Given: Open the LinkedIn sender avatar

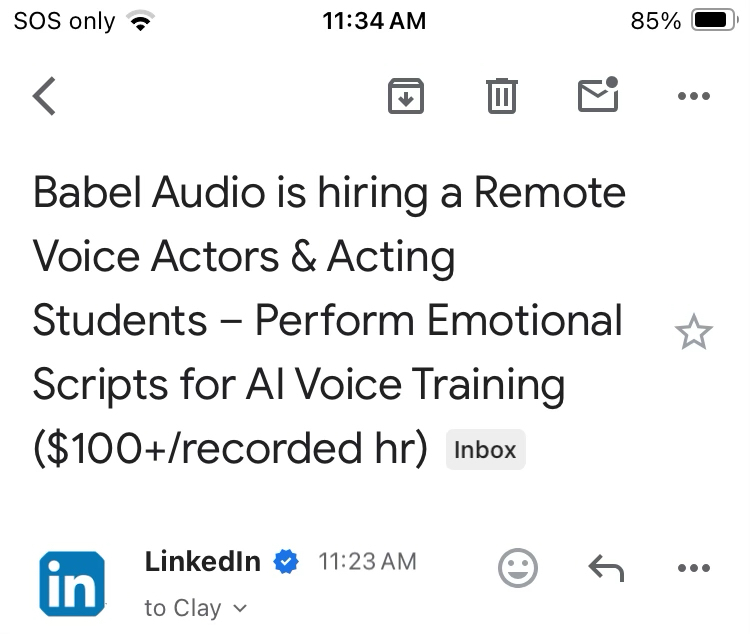Looking at the screenshot, I should (x=71, y=584).
